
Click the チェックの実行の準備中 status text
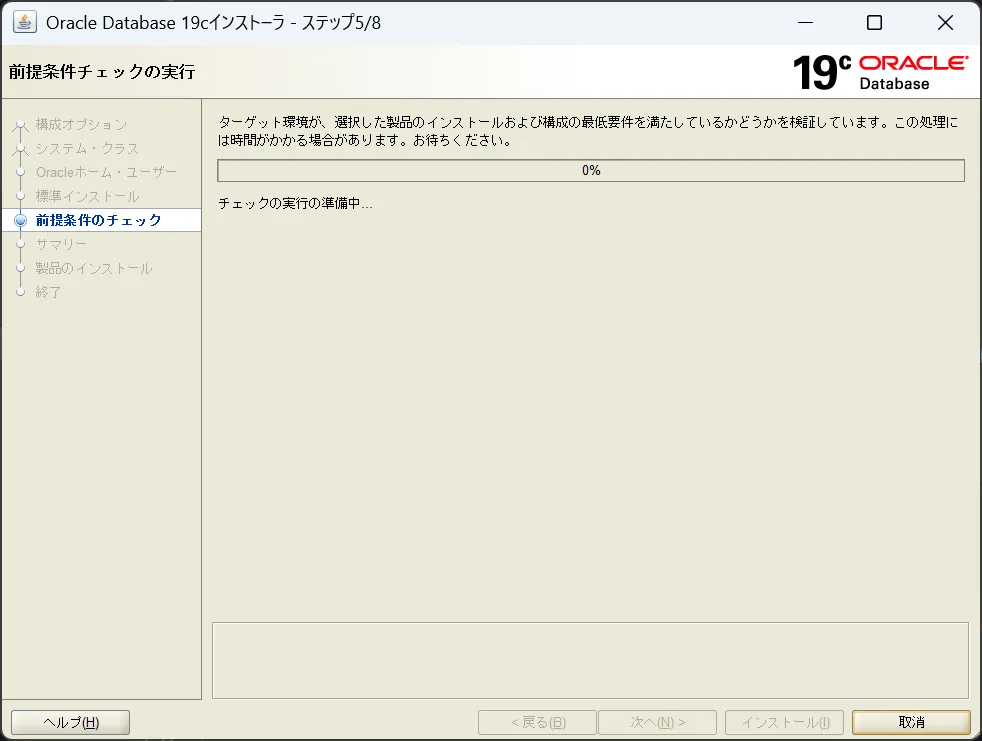pos(295,204)
